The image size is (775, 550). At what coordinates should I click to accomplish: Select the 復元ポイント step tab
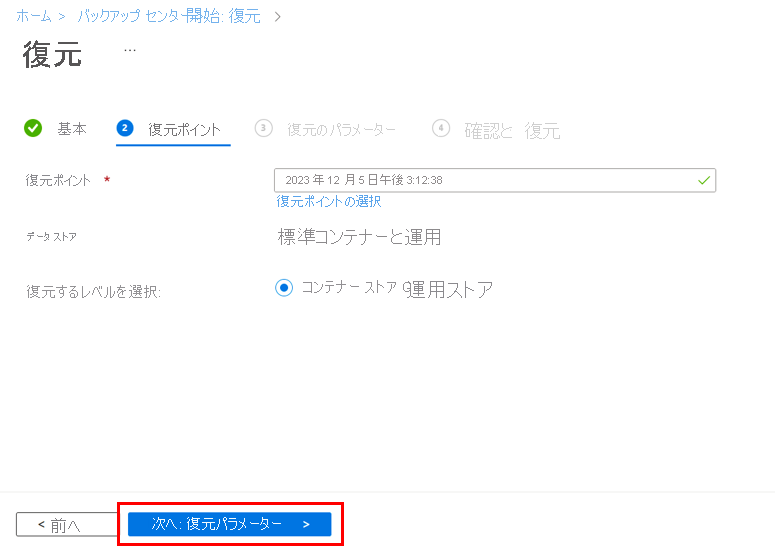point(184,129)
